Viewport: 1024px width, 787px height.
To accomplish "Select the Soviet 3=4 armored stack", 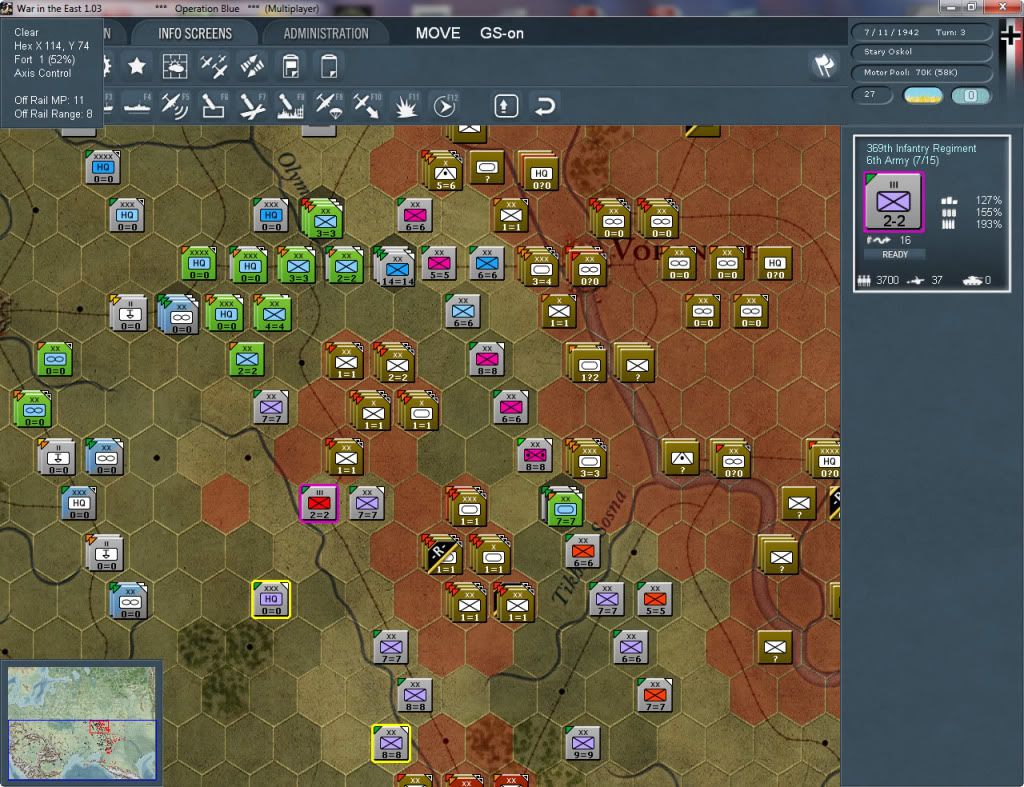I will (x=539, y=267).
